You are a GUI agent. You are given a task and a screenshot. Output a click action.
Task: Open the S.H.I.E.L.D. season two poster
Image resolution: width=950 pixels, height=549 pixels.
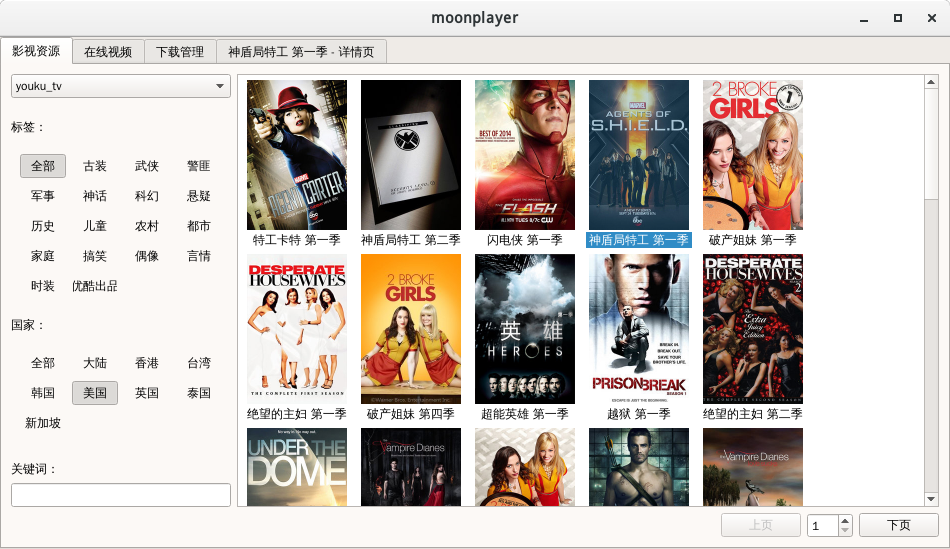point(411,155)
